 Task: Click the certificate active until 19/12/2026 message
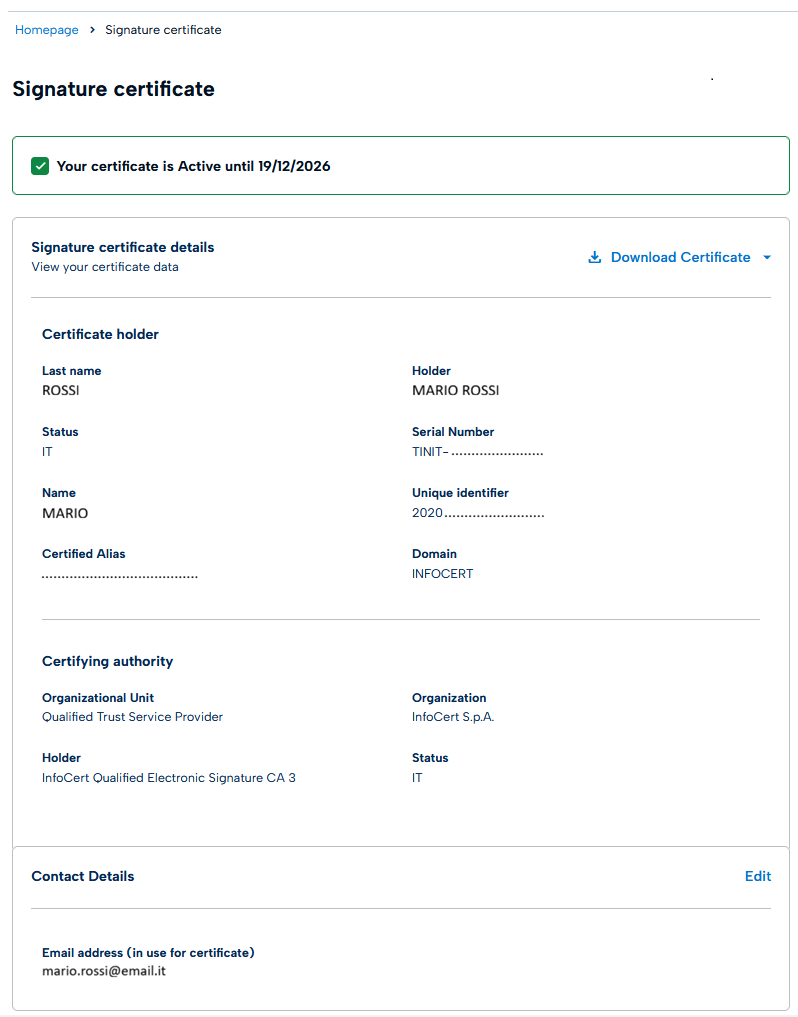pyautogui.click(x=193, y=166)
